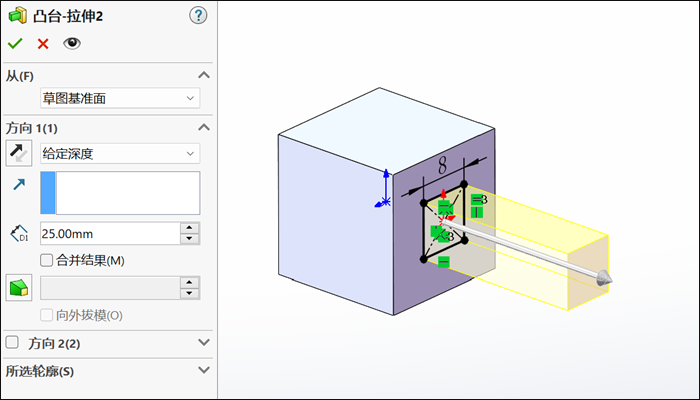Enable the 合并结果(M) checkbox
700x400 pixels.
click(x=46, y=260)
